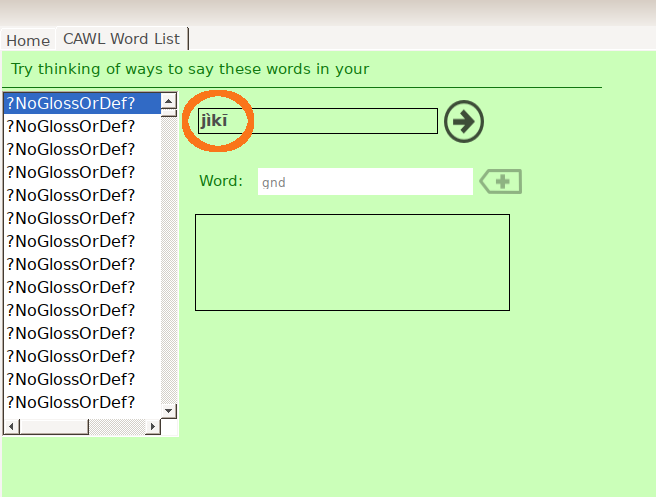Click the jìkī word field
Image resolution: width=656 pixels, height=497 pixels.
pyautogui.click(x=318, y=121)
